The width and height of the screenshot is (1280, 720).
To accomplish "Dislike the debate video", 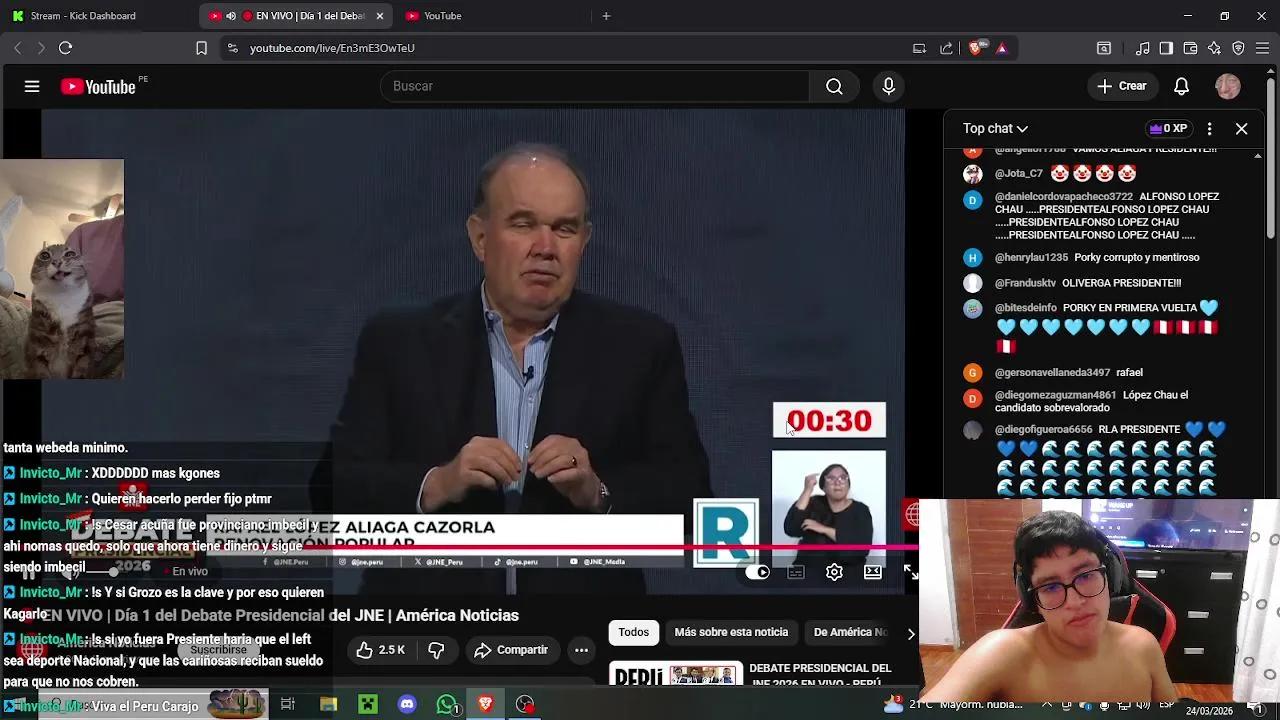I will click(x=436, y=650).
